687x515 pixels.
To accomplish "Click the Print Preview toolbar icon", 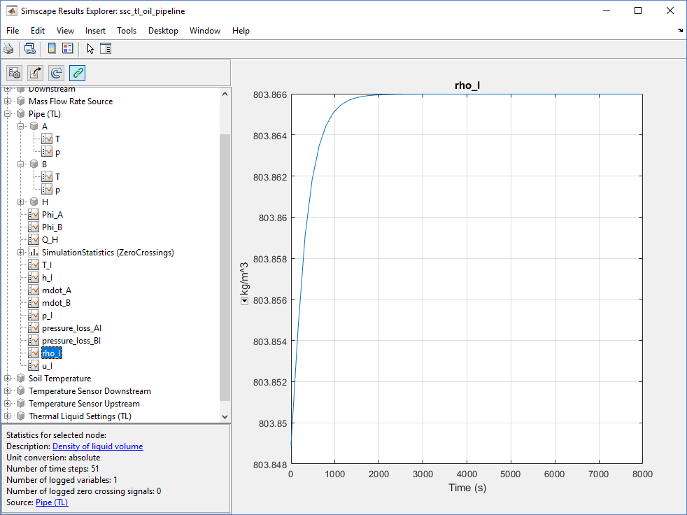I will point(30,49).
